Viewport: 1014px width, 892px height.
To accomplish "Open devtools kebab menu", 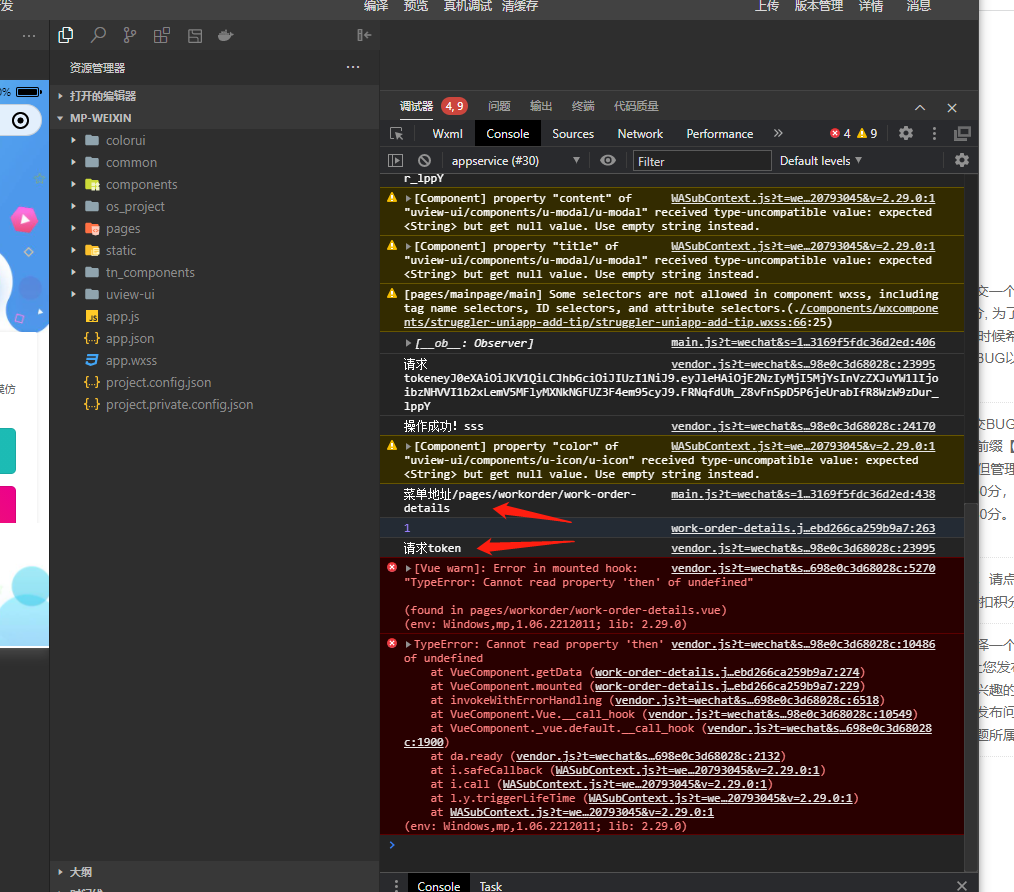I will click(934, 133).
